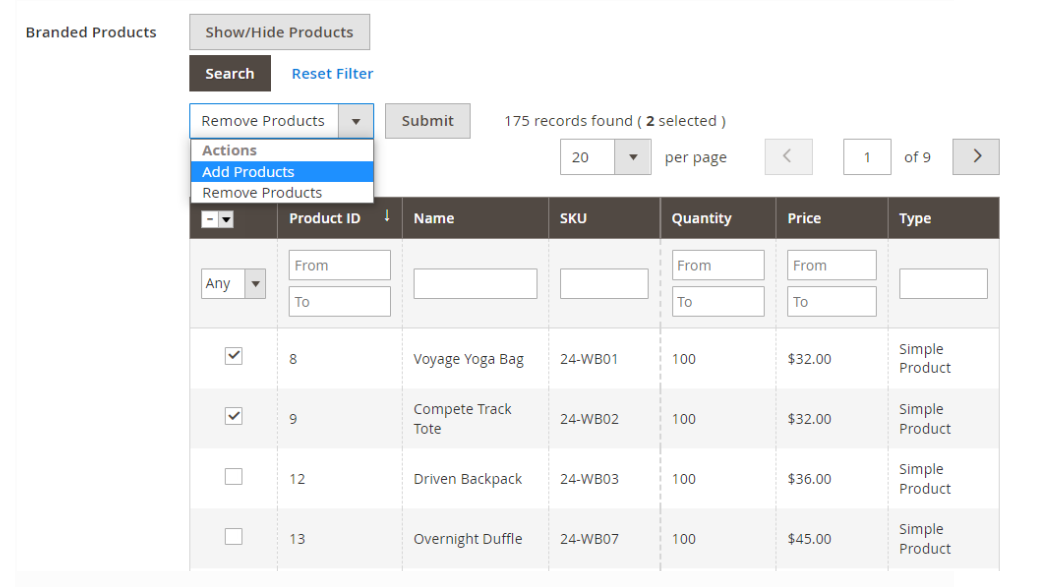Go to next page with right arrow
This screenshot has height=587, width=1052.
pos(976,157)
